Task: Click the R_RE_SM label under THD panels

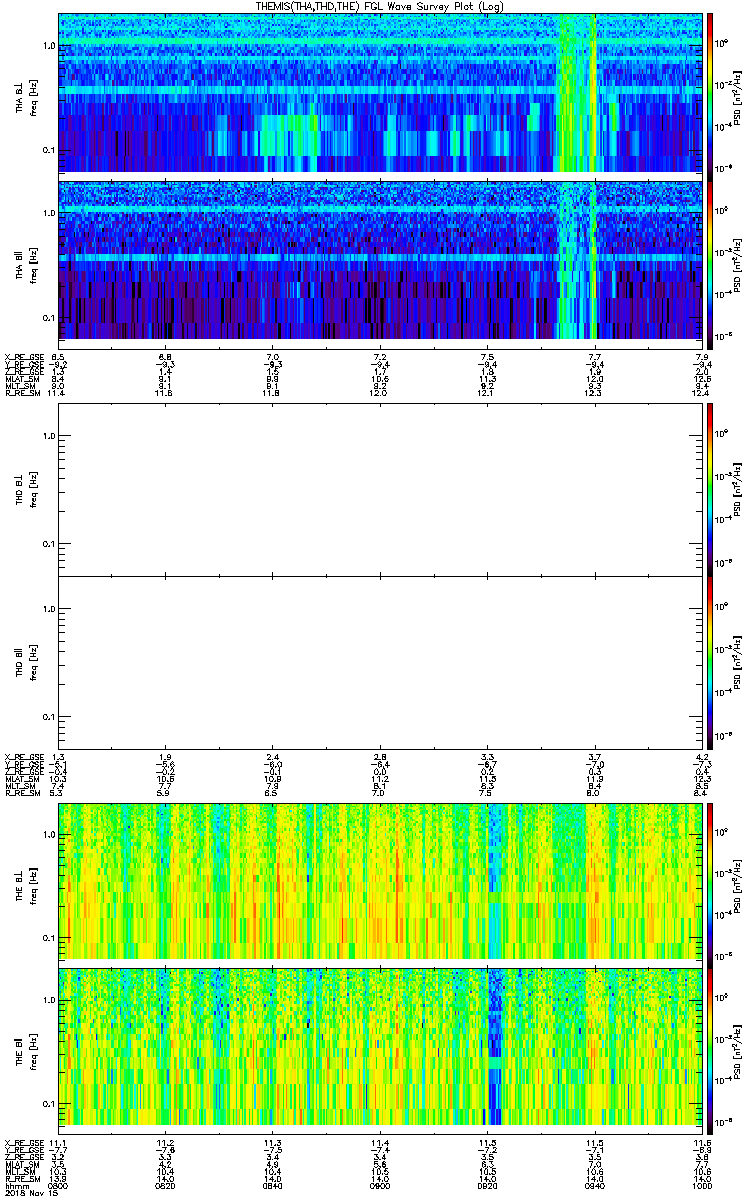Action: pos(21,795)
